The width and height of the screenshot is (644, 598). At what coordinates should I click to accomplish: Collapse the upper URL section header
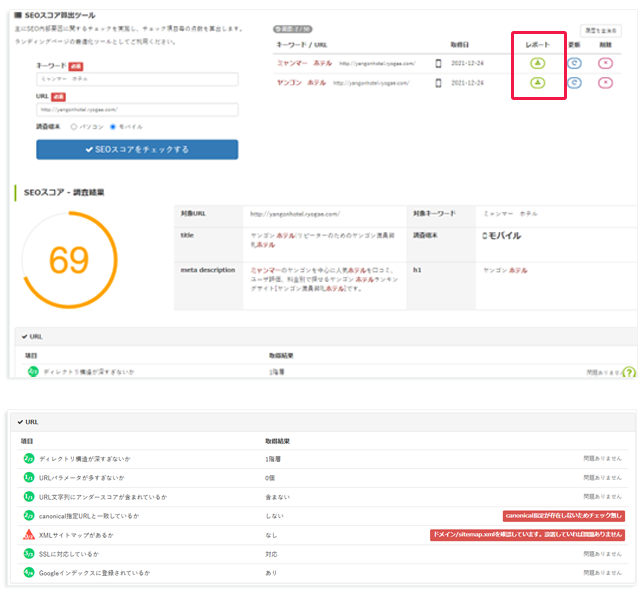(326, 336)
